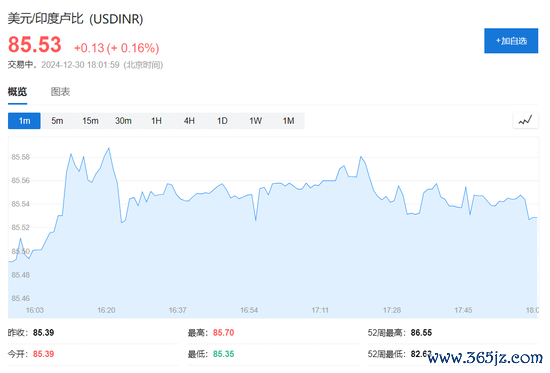Click the chart type line icon
The image size is (550, 373).
525,121
